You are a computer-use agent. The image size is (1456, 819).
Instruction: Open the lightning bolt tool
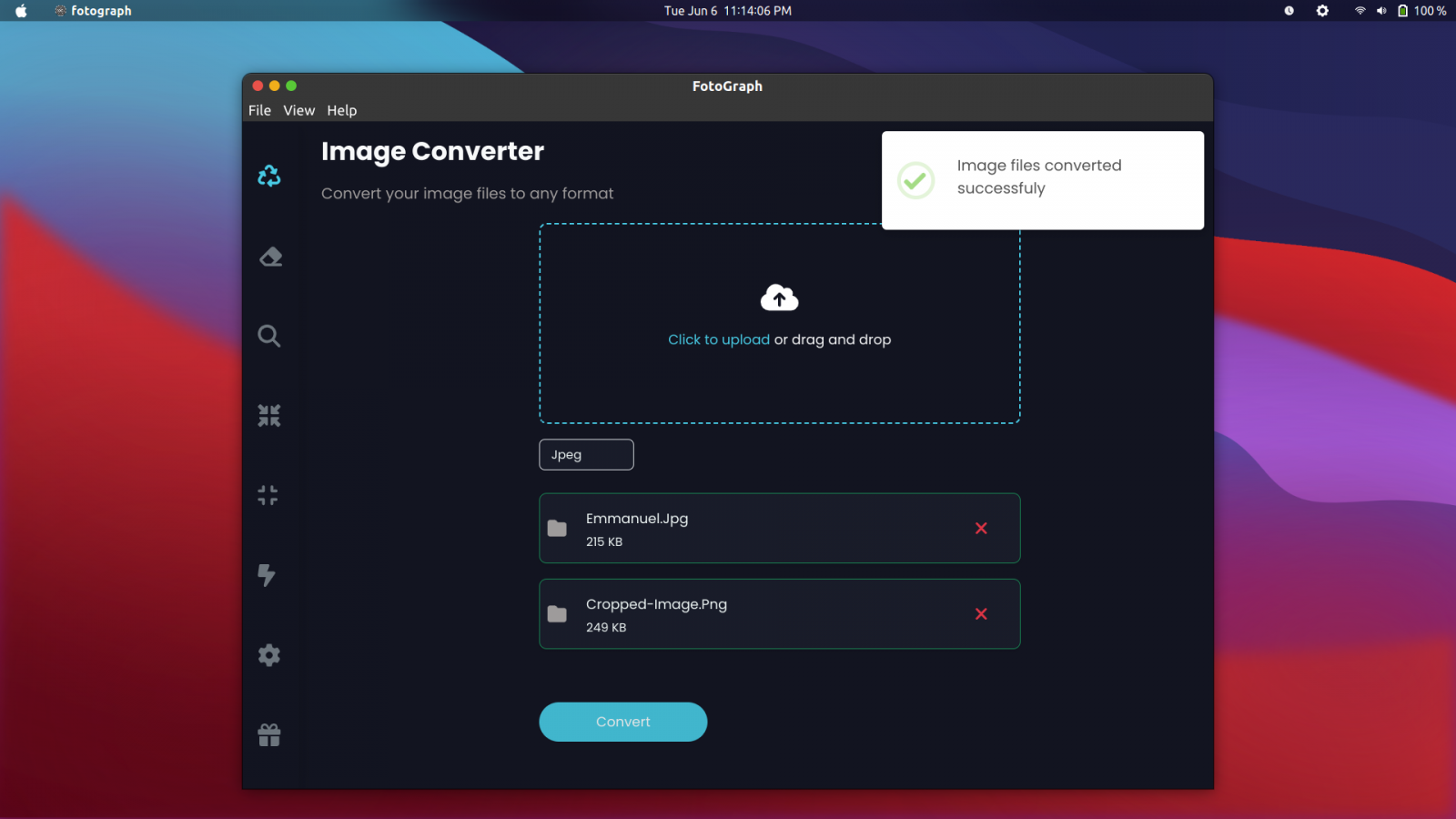(267, 575)
